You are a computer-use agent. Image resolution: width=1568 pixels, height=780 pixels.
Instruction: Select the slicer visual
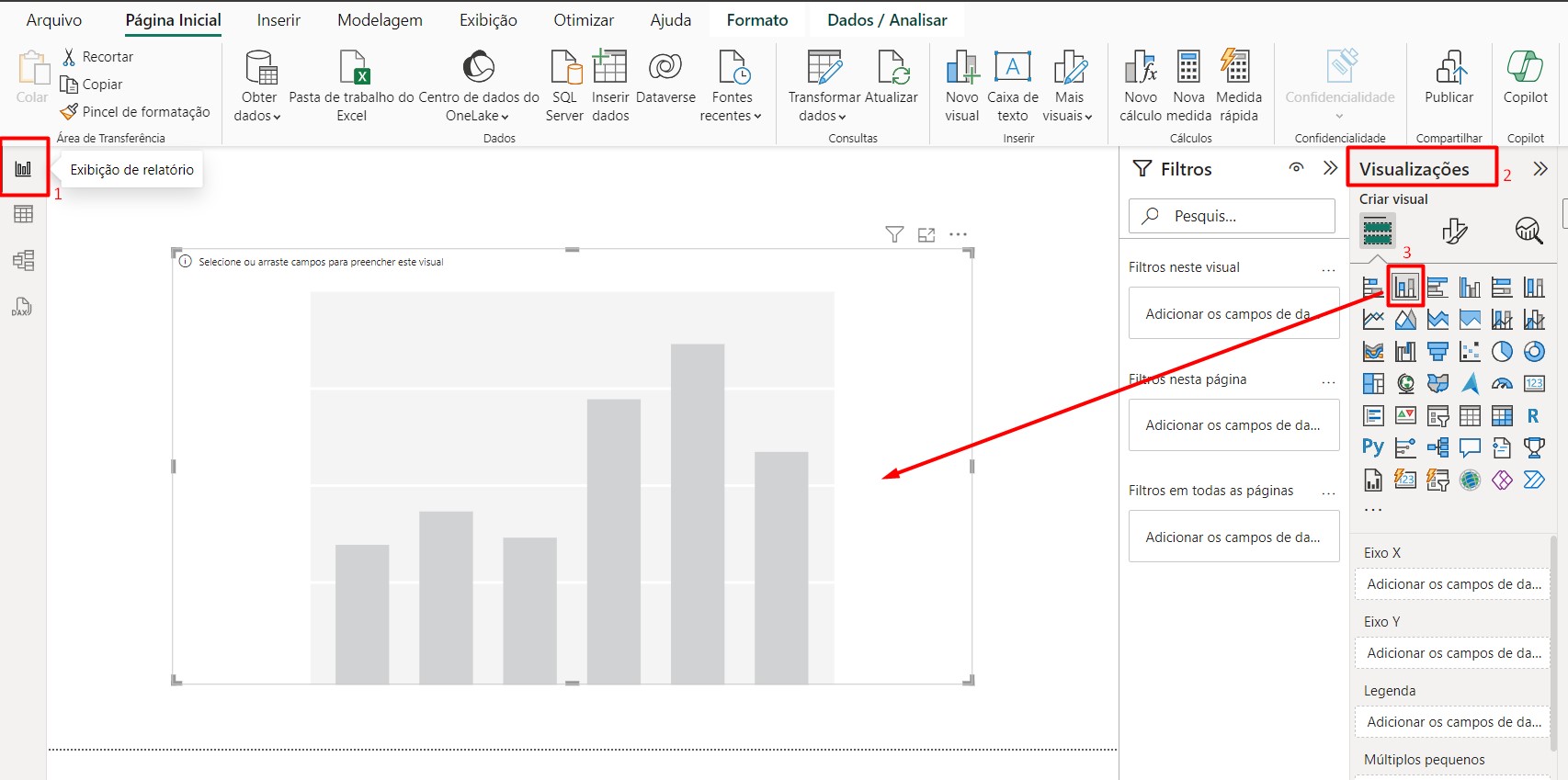[1437, 415]
